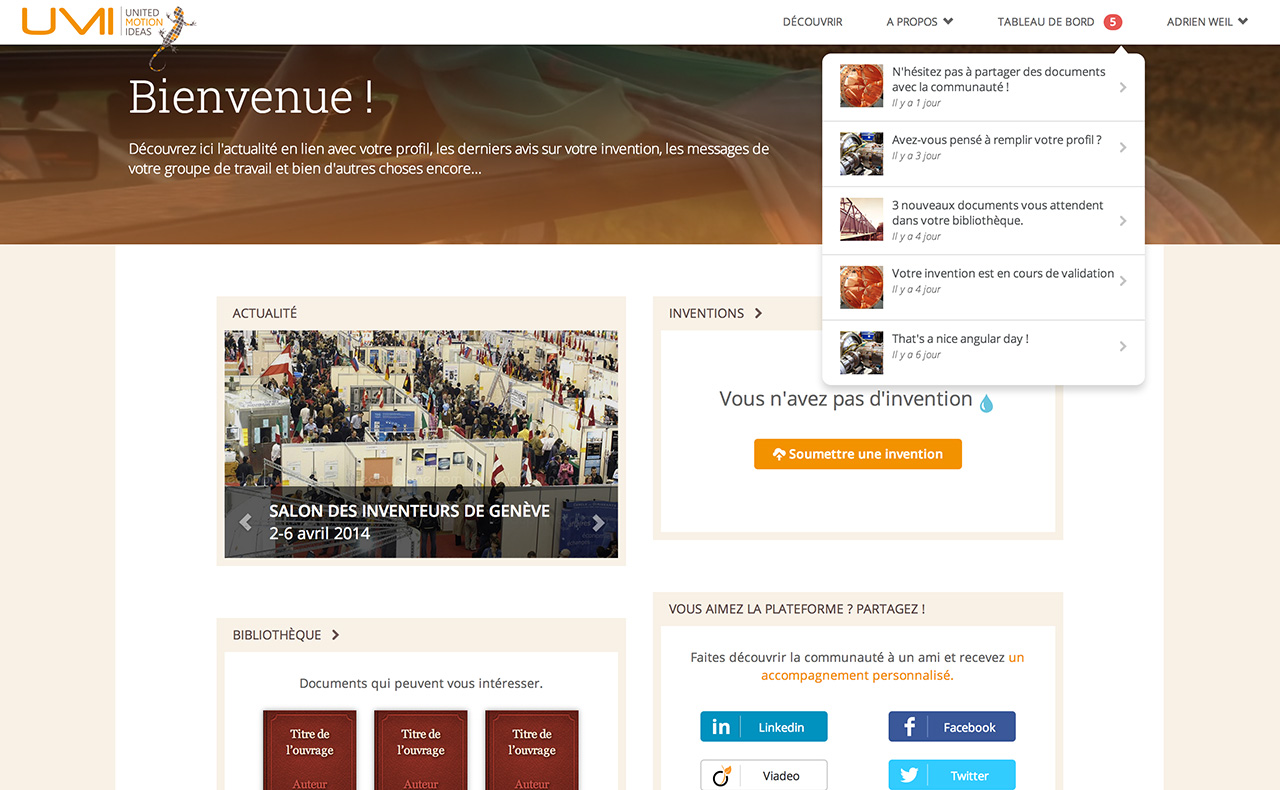Screen dimensions: 1280x790
Task: Click the 'Vous n'avez pas d'invention' text
Action: pos(846,399)
